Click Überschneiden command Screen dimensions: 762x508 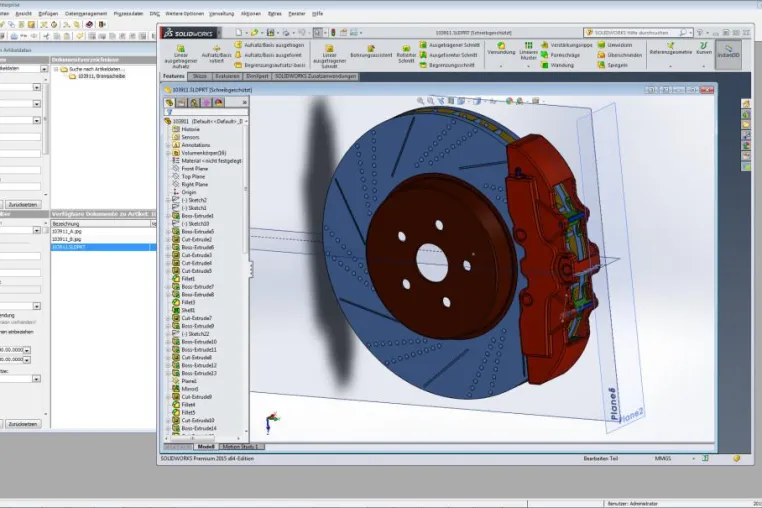620,55
